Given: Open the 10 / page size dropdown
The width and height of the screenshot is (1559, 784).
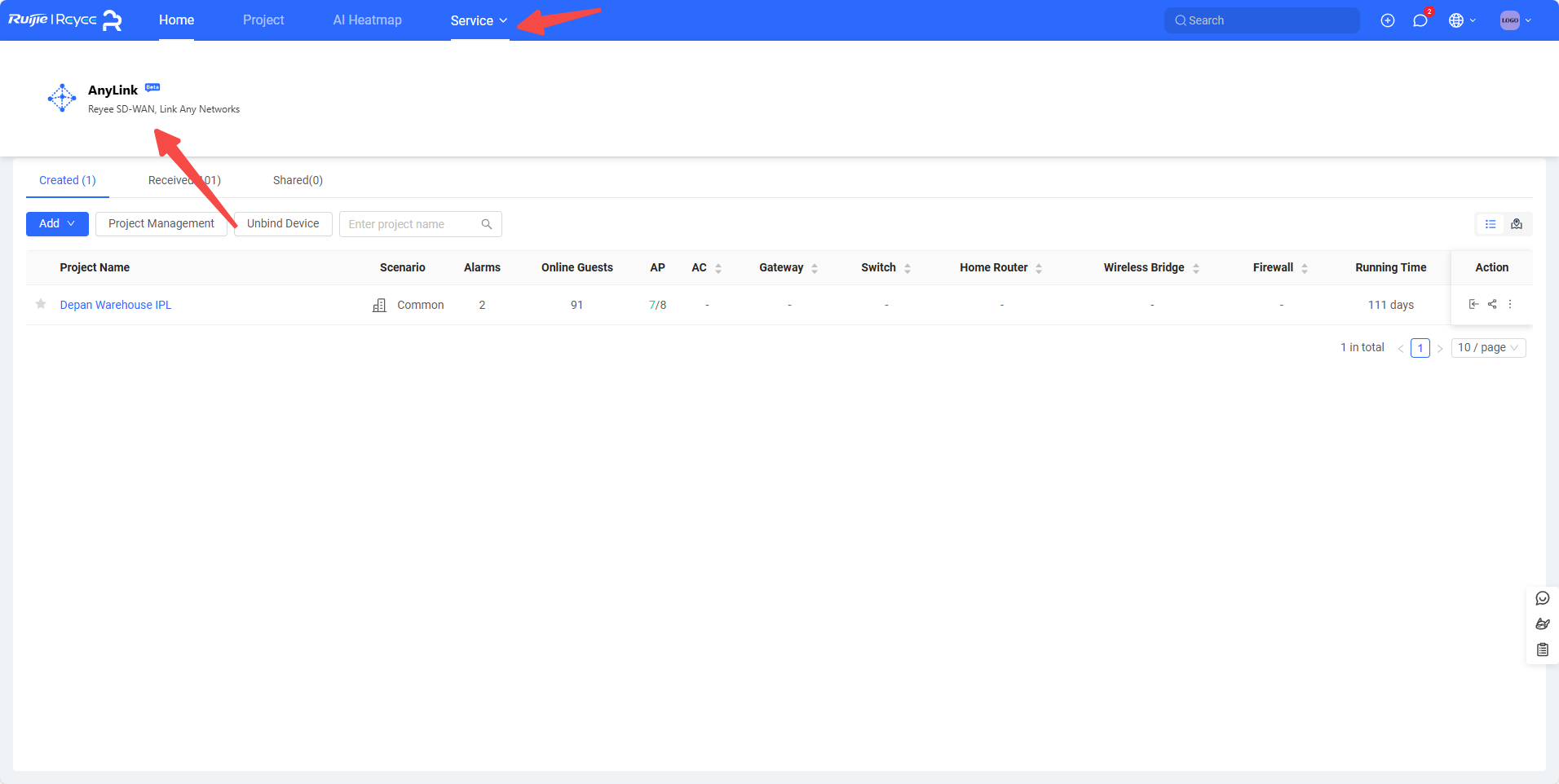Looking at the screenshot, I should 1489,348.
